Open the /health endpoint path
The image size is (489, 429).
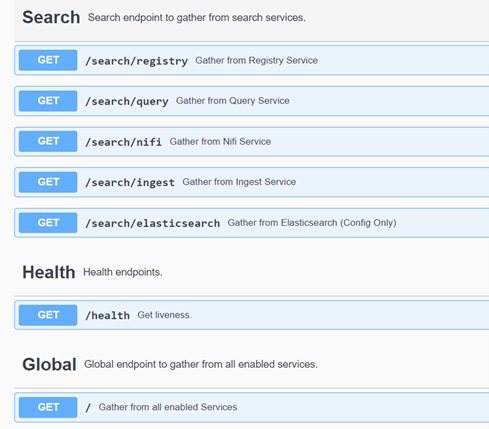click(x=107, y=315)
